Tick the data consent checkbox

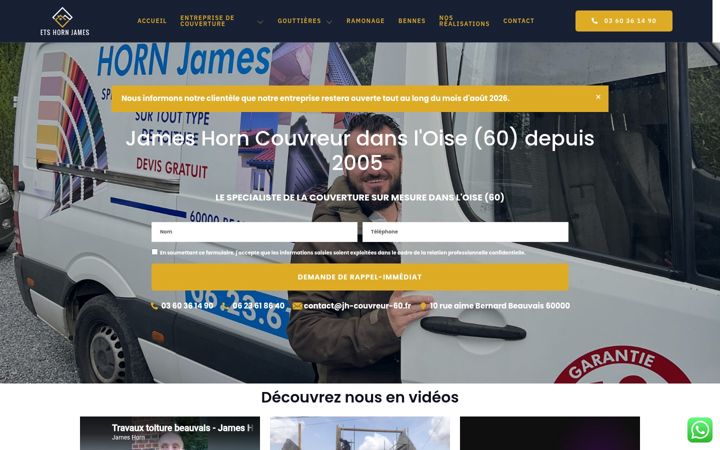point(155,252)
